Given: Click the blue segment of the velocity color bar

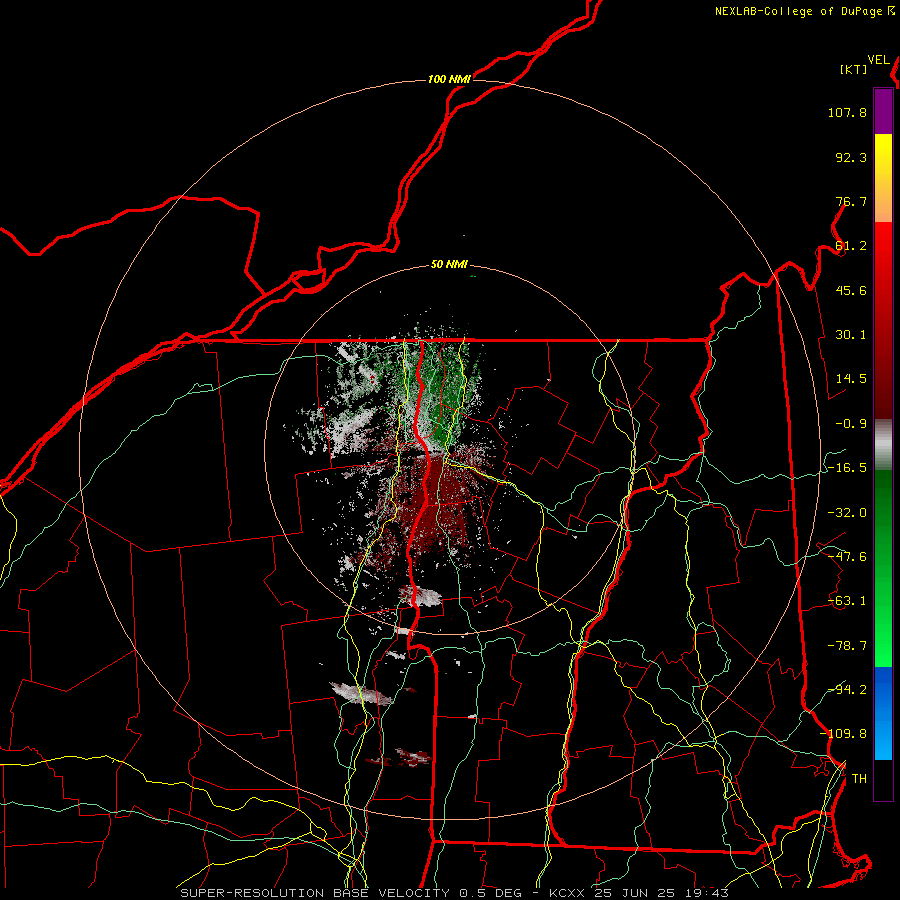Looking at the screenshot, I should tap(883, 713).
